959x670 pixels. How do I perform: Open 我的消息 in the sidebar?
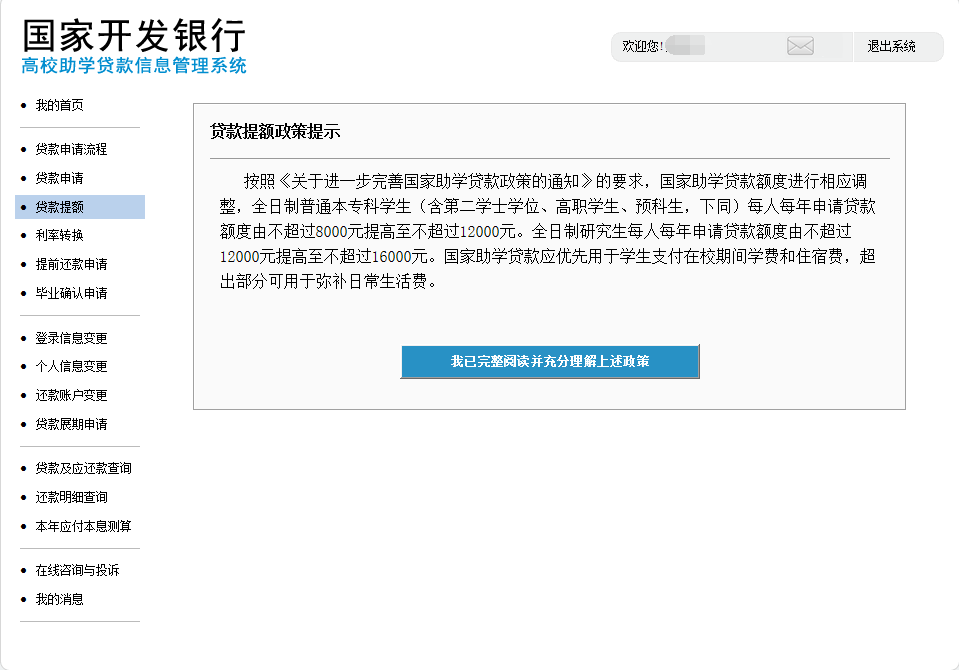(x=59, y=599)
